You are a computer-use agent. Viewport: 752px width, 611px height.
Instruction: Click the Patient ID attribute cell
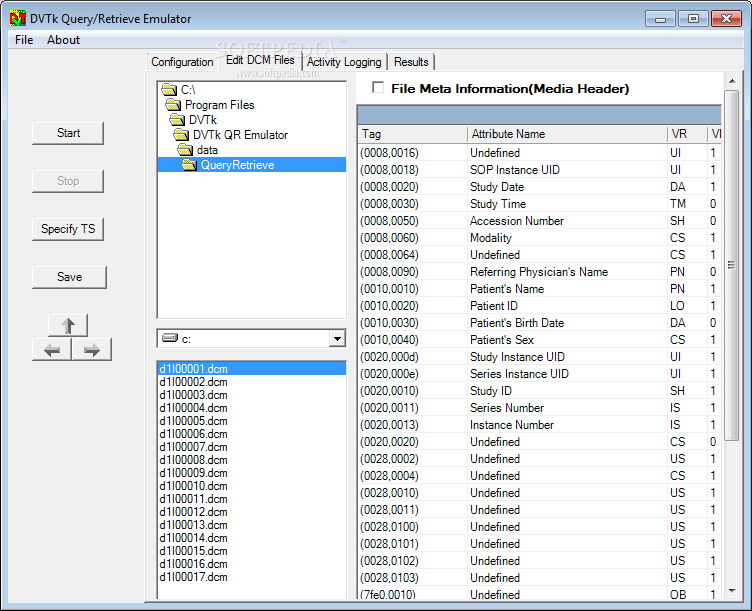567,306
